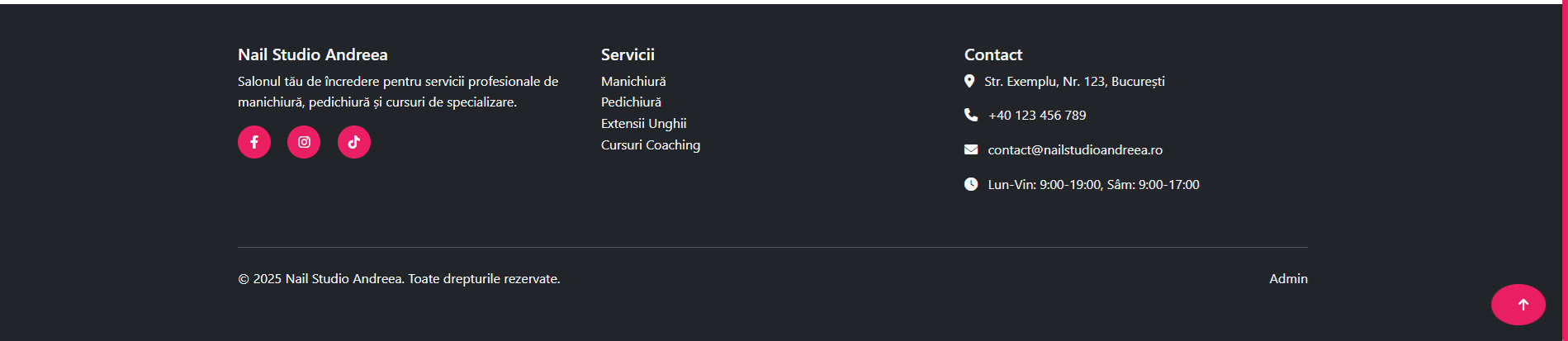The width and height of the screenshot is (1568, 341).
Task: Open the Facebook social icon
Action: coord(254,142)
